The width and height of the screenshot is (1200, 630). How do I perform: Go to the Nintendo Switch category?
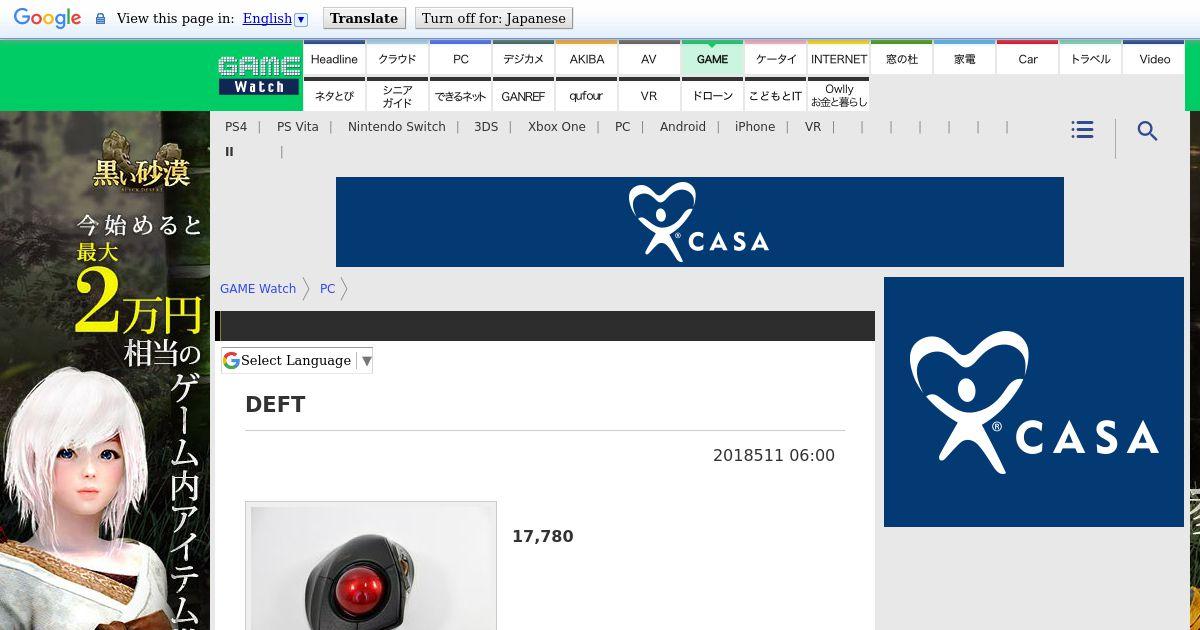pyautogui.click(x=397, y=127)
